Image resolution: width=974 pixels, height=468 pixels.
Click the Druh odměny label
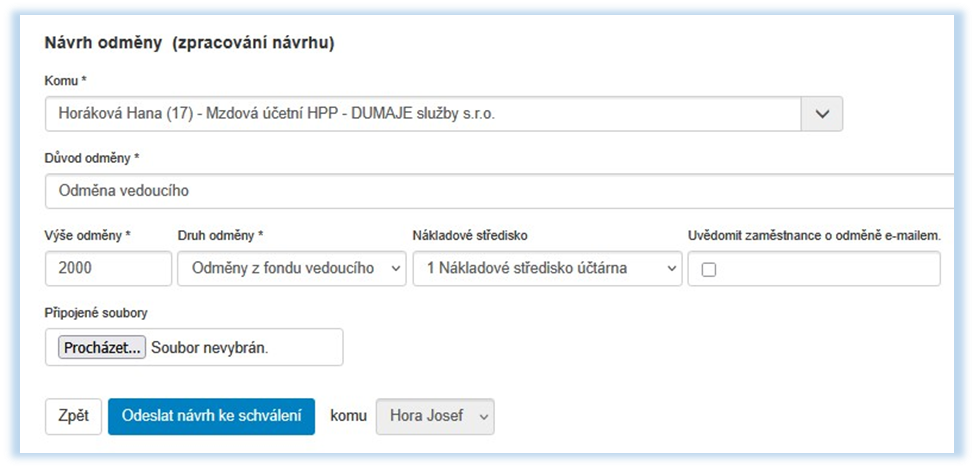(220, 235)
